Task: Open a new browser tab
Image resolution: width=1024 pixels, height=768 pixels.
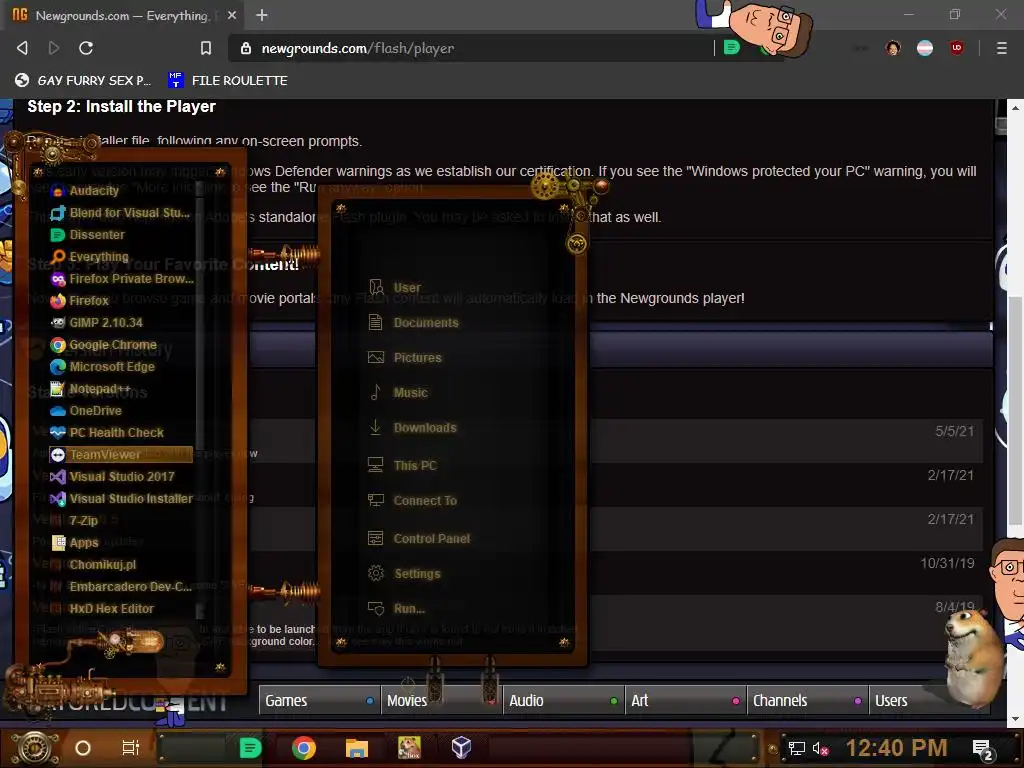Action: 262,15
